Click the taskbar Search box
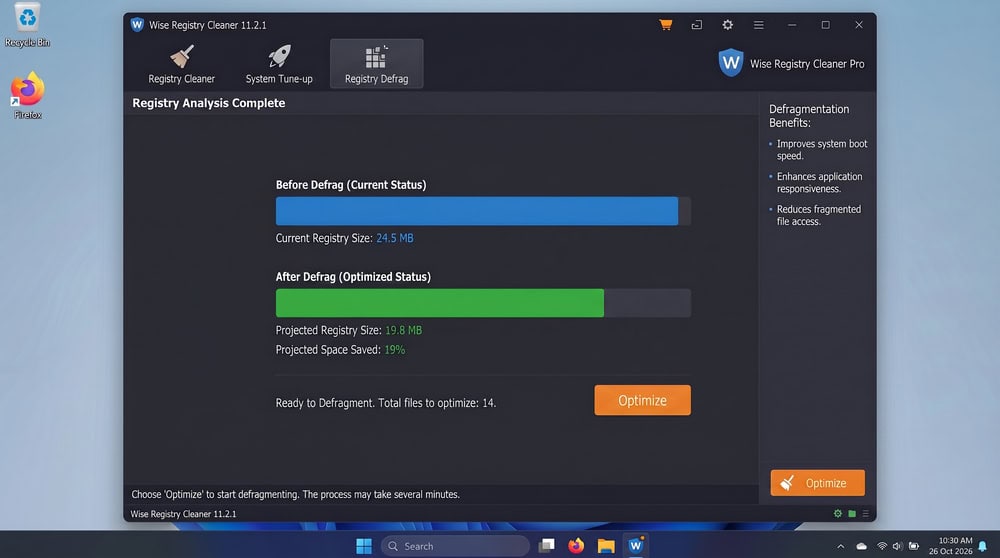Viewport: 1000px width, 558px height. pyautogui.click(x=455, y=546)
